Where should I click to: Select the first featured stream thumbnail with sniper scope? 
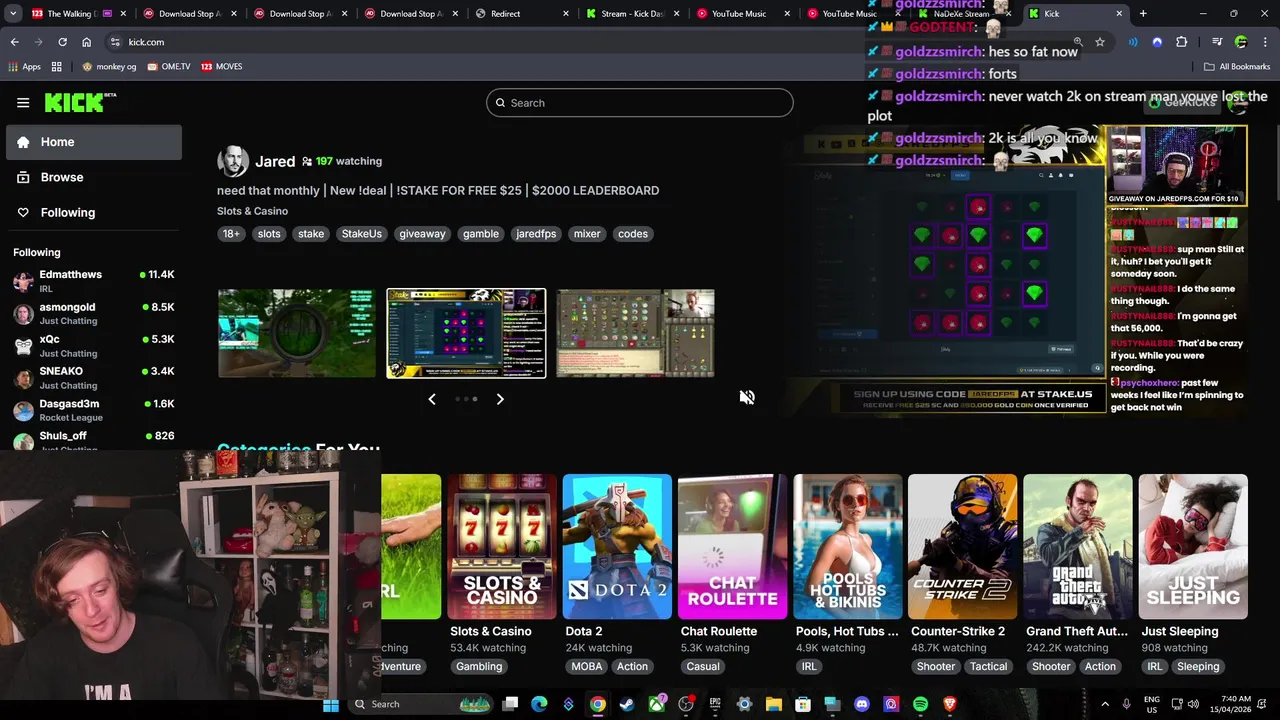point(297,334)
